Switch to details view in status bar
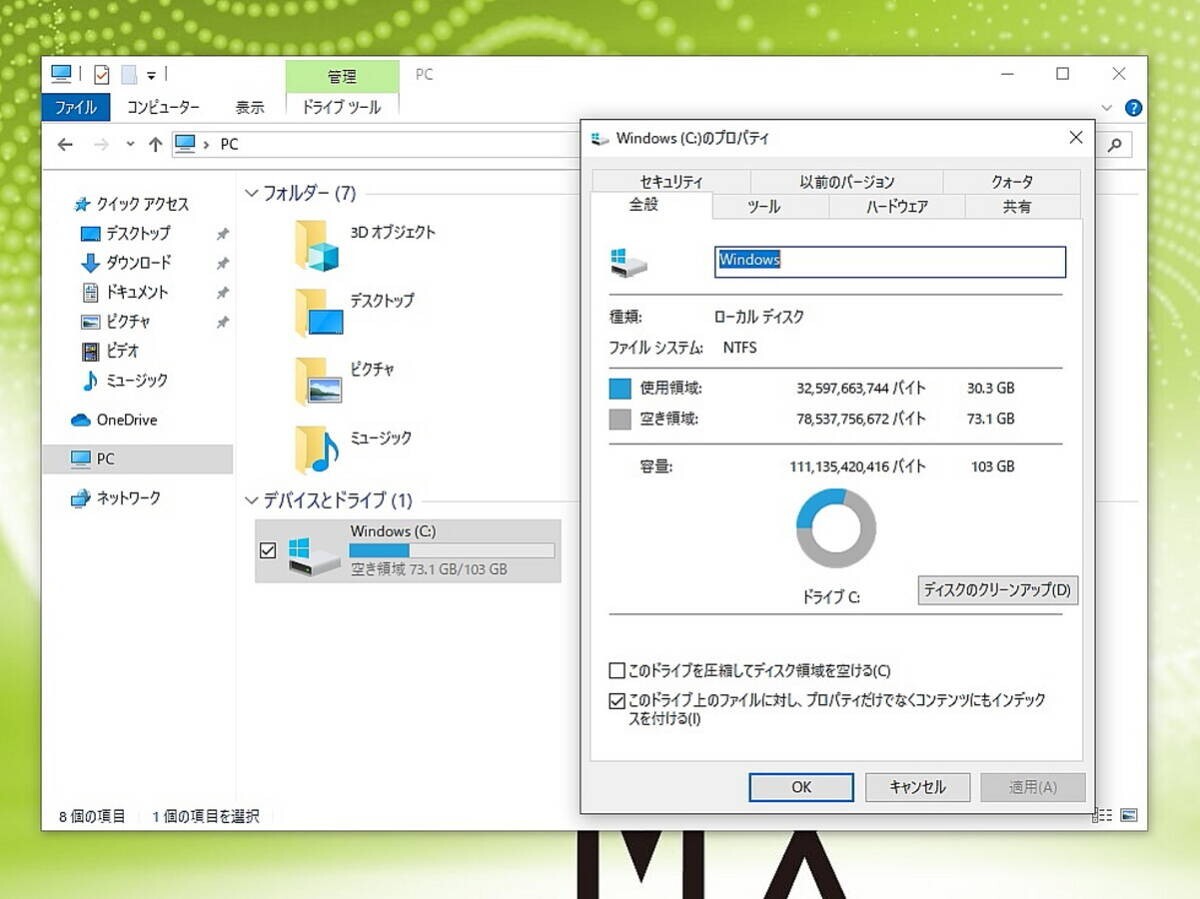 tap(1103, 815)
